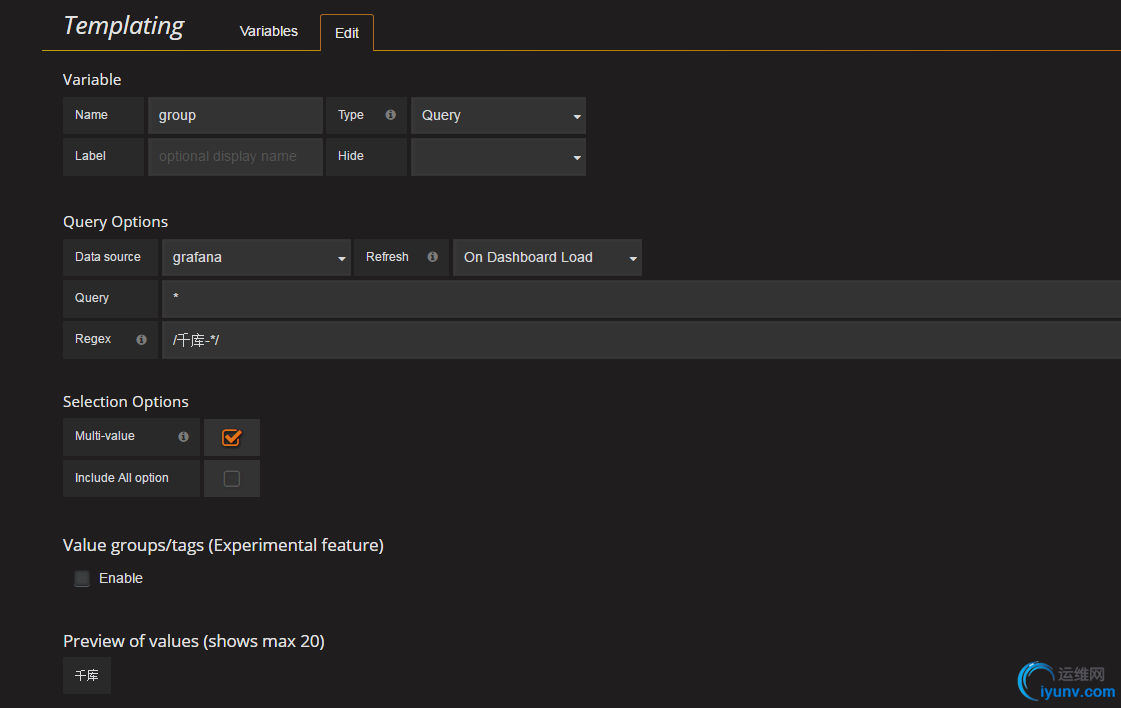The width and height of the screenshot is (1121, 708).
Task: Enable value groups/tags checkbox
Action: (82, 578)
